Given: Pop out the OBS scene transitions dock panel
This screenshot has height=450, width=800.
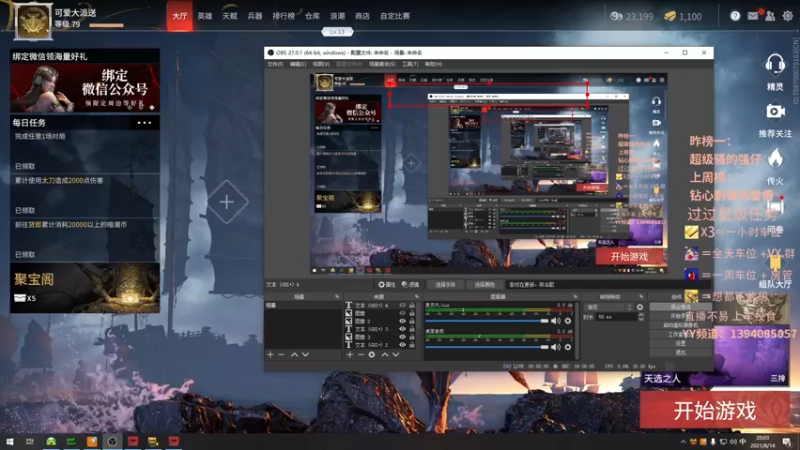Looking at the screenshot, I should coord(641,296).
